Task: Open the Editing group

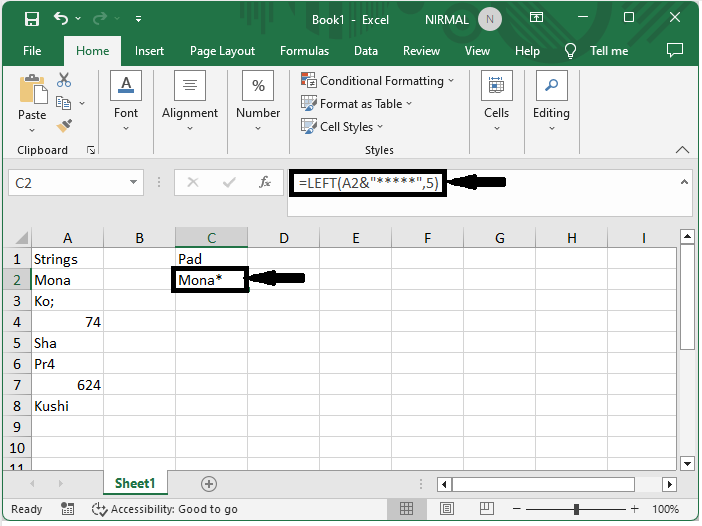Action: point(551,101)
